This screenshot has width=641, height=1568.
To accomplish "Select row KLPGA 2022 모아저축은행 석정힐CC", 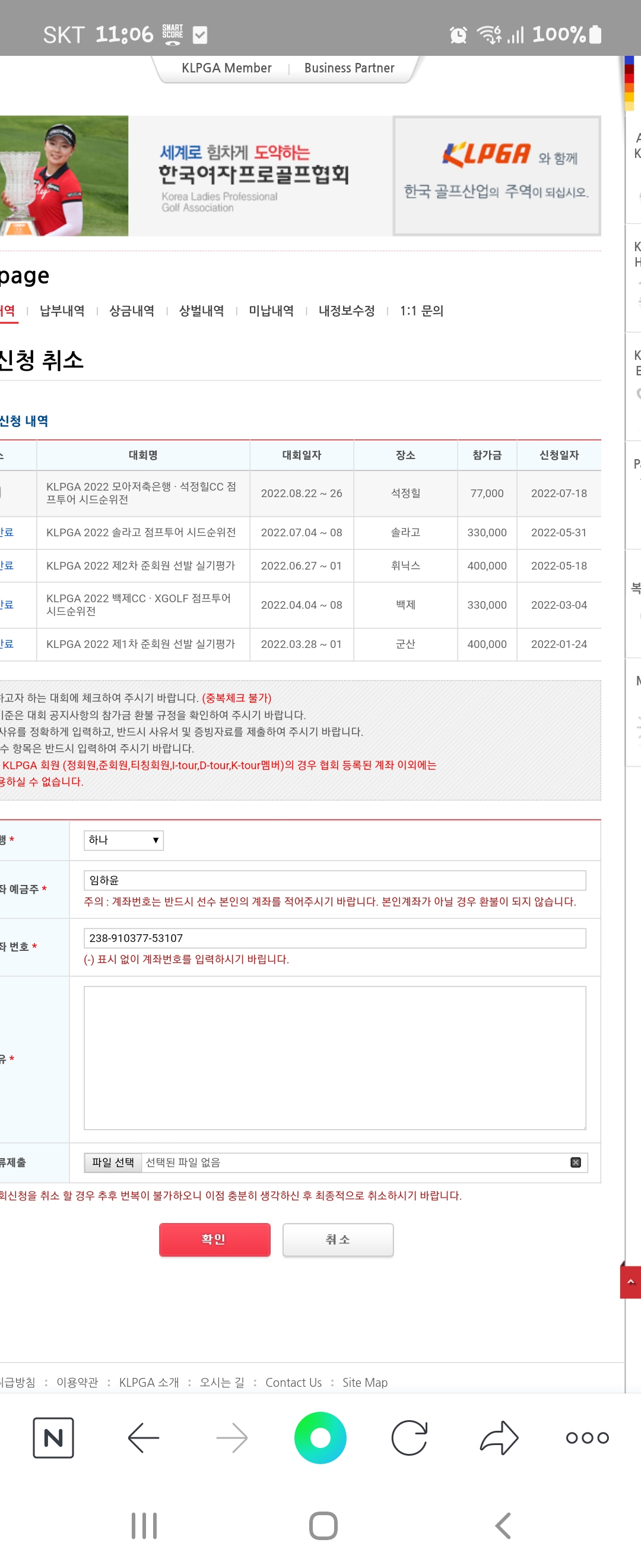I will click(x=300, y=493).
